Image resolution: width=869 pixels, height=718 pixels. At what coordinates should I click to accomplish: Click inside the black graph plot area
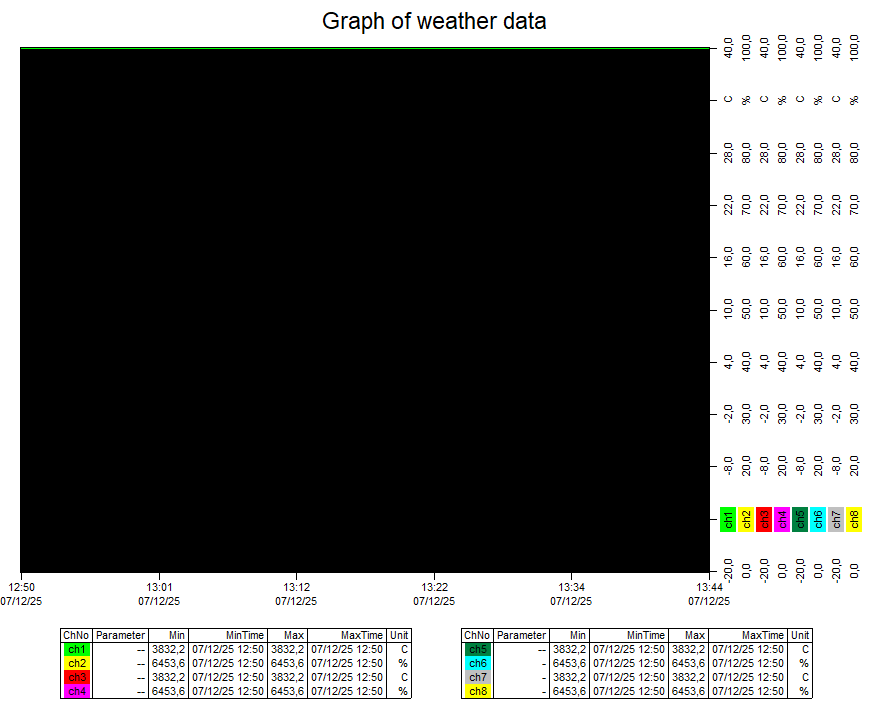click(364, 310)
